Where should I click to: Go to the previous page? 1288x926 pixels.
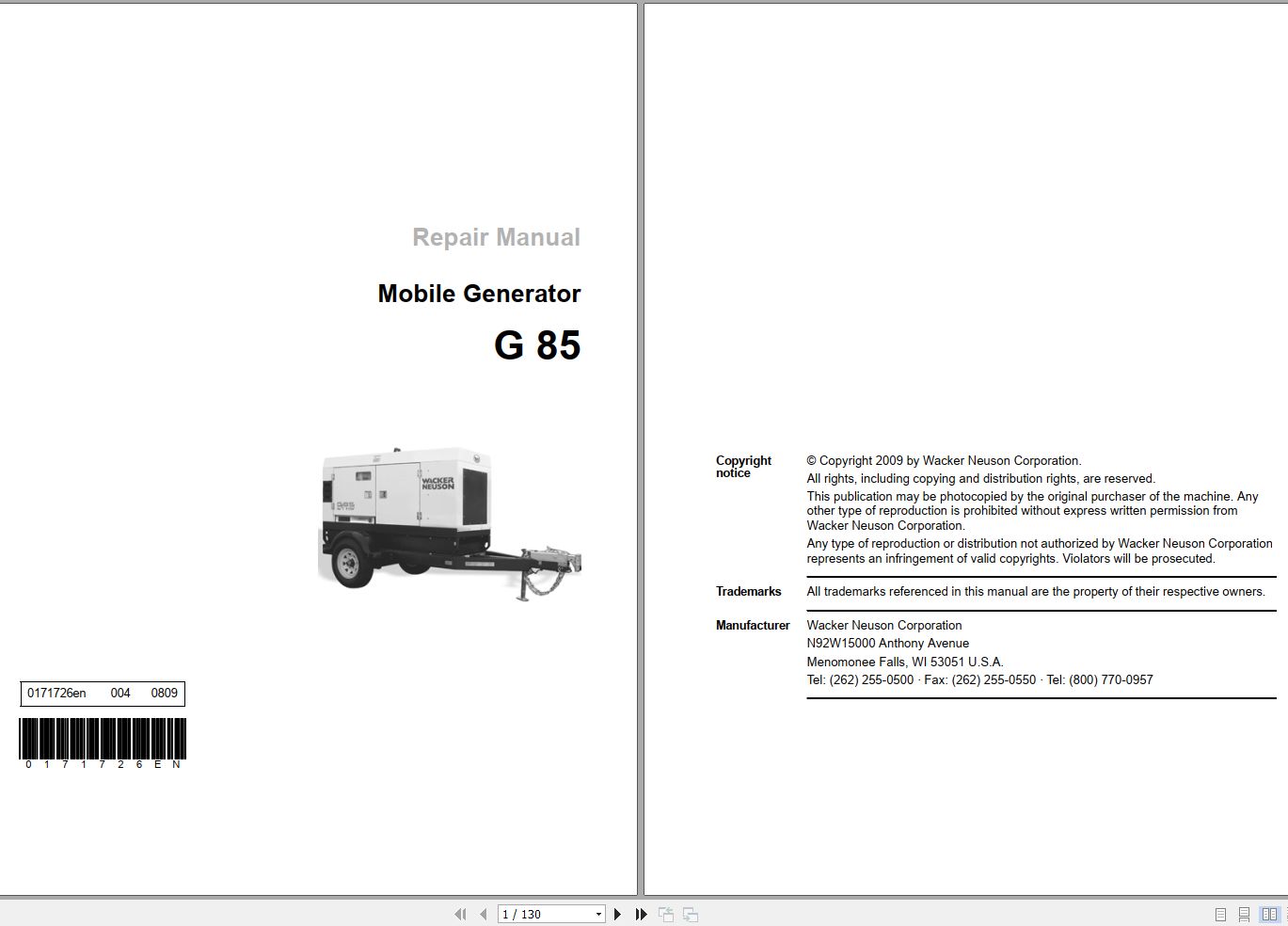[x=481, y=913]
